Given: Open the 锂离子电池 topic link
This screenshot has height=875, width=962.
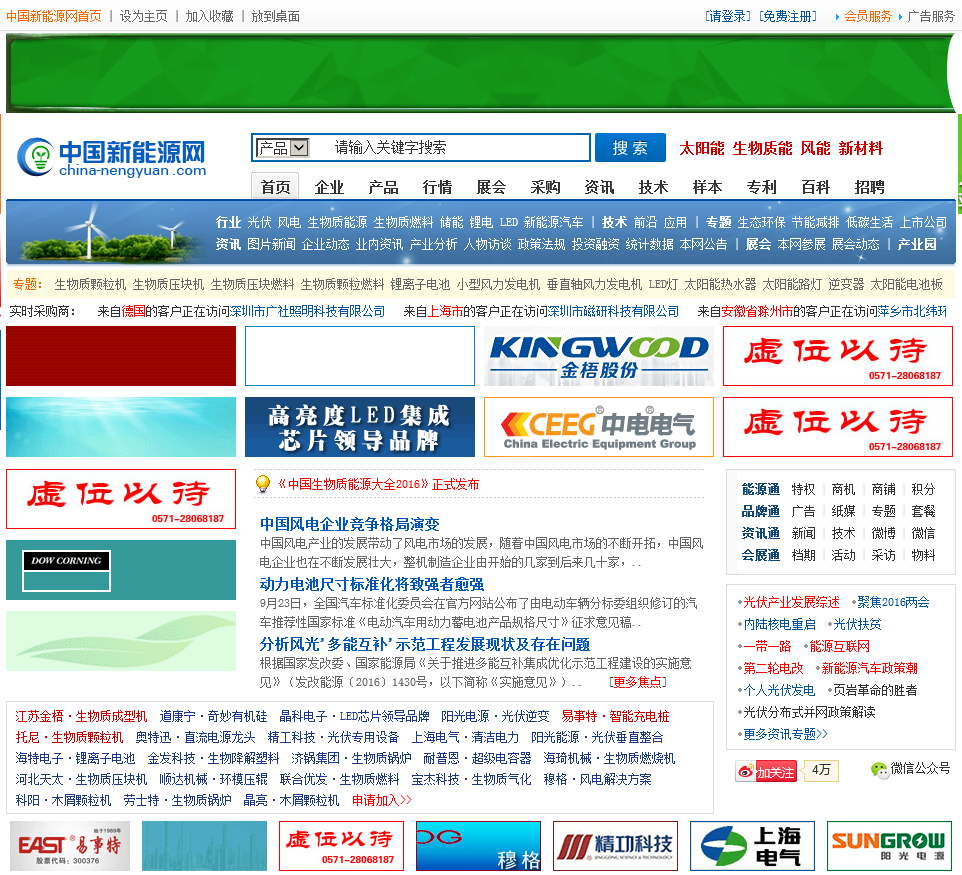Looking at the screenshot, I should 420,284.
